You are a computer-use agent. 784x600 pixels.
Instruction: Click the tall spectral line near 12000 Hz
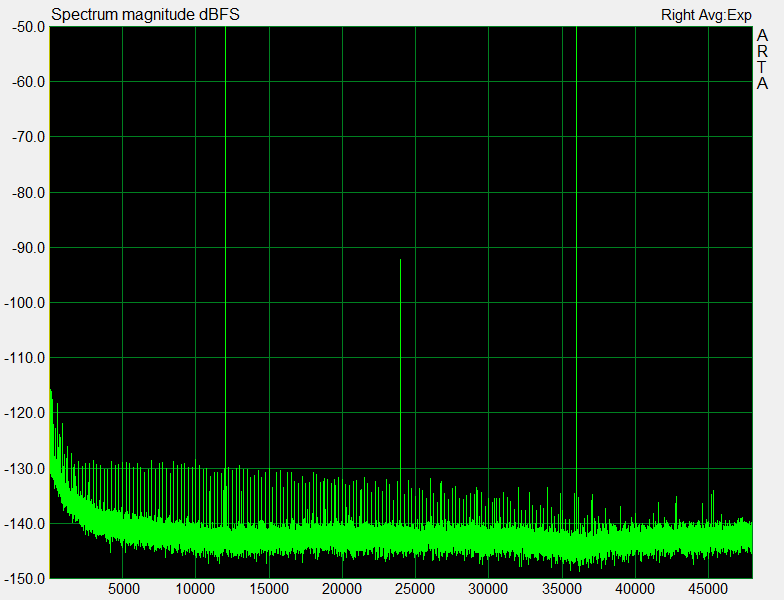point(226,275)
